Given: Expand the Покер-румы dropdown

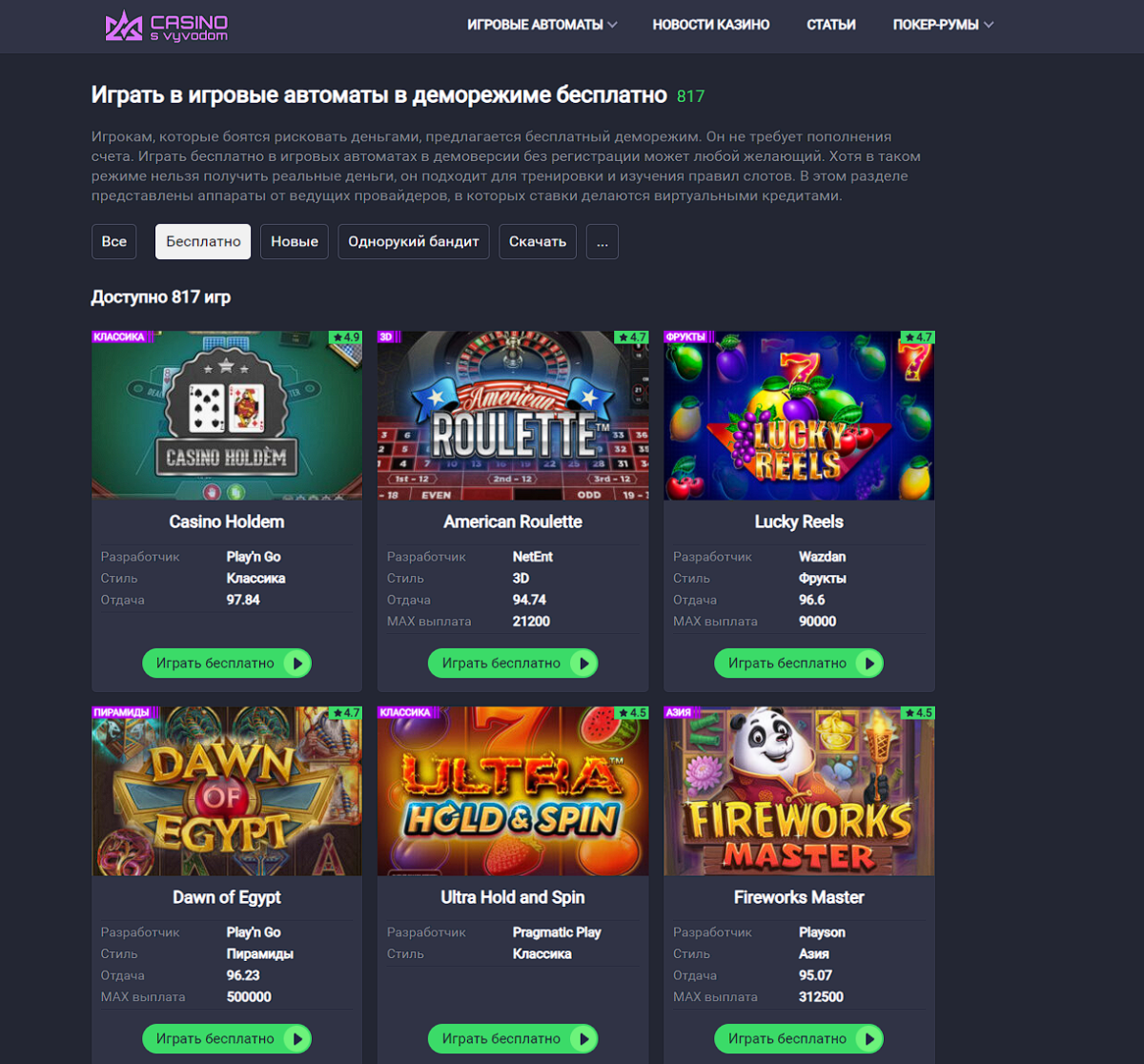Looking at the screenshot, I should point(943,25).
